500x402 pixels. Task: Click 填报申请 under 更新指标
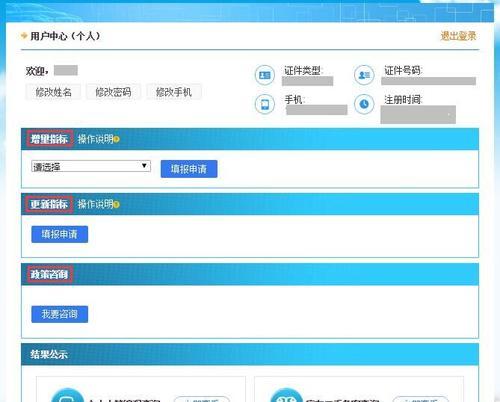tap(60, 234)
